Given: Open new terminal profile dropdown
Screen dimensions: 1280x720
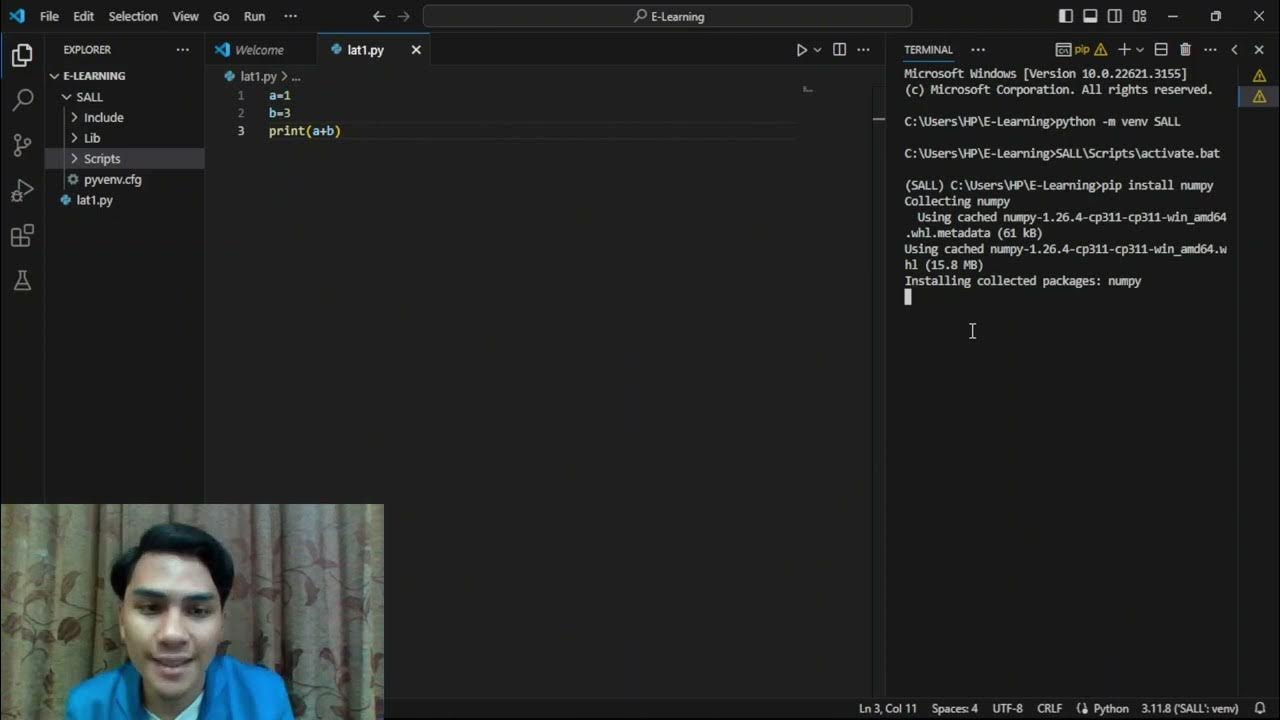Looking at the screenshot, I should (1139, 50).
